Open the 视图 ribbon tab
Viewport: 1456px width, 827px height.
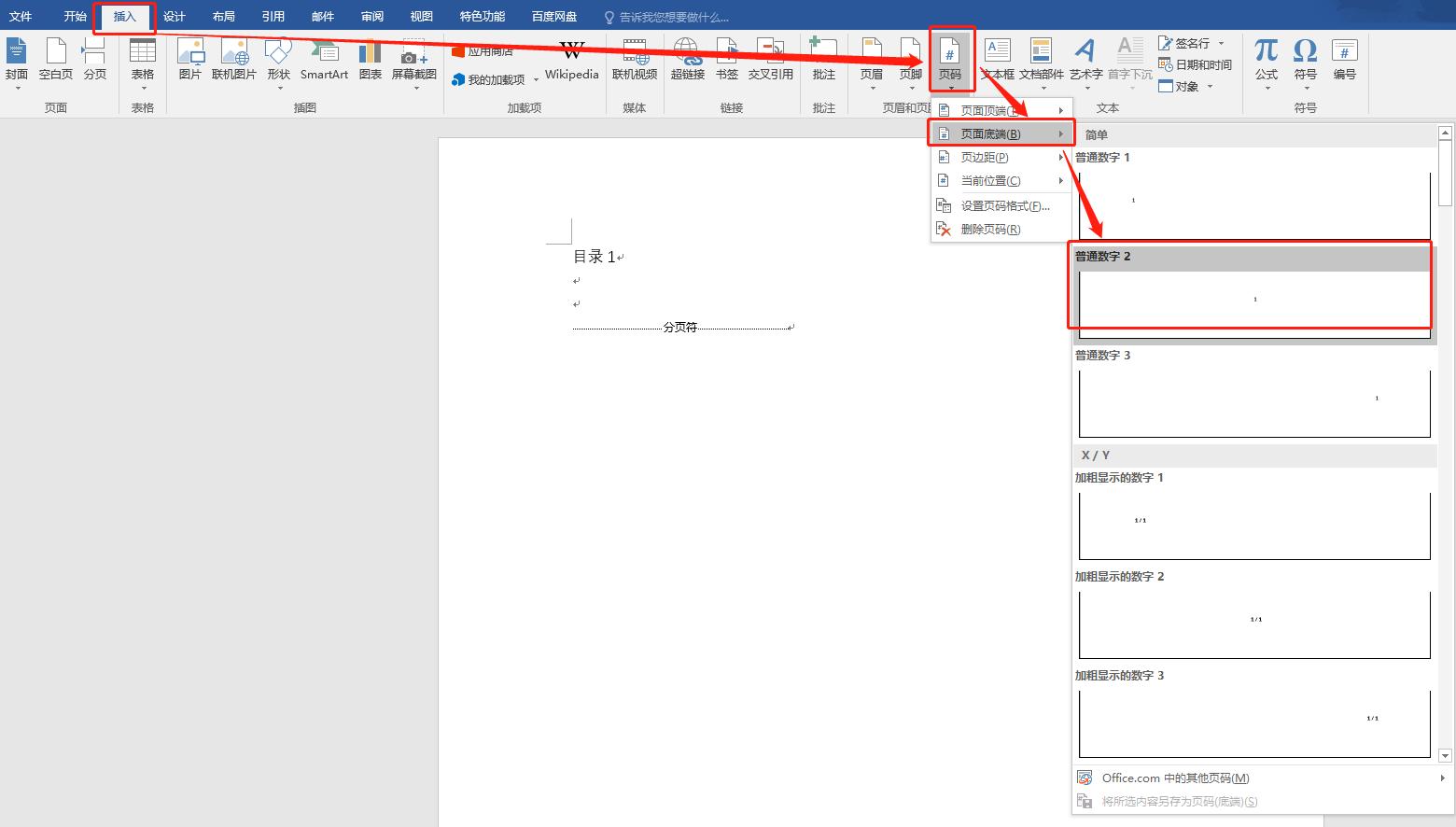[x=422, y=17]
